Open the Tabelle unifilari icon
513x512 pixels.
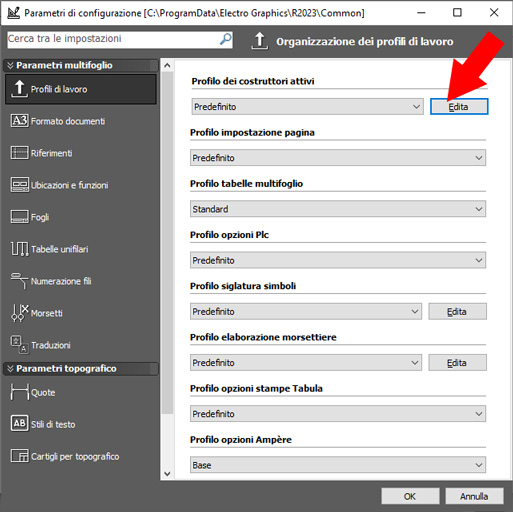[x=19, y=249]
